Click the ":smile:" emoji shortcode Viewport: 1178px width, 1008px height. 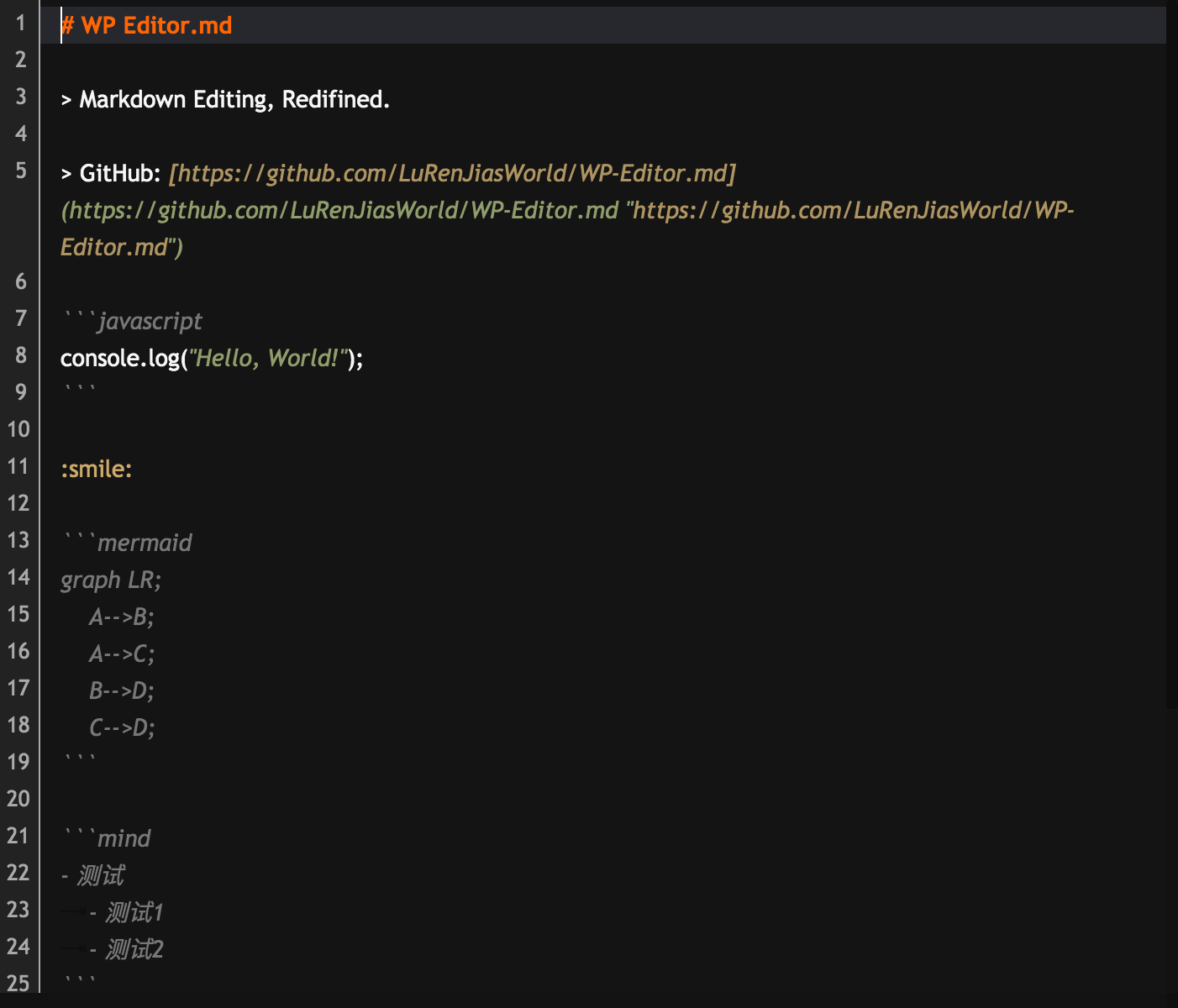coord(97,469)
